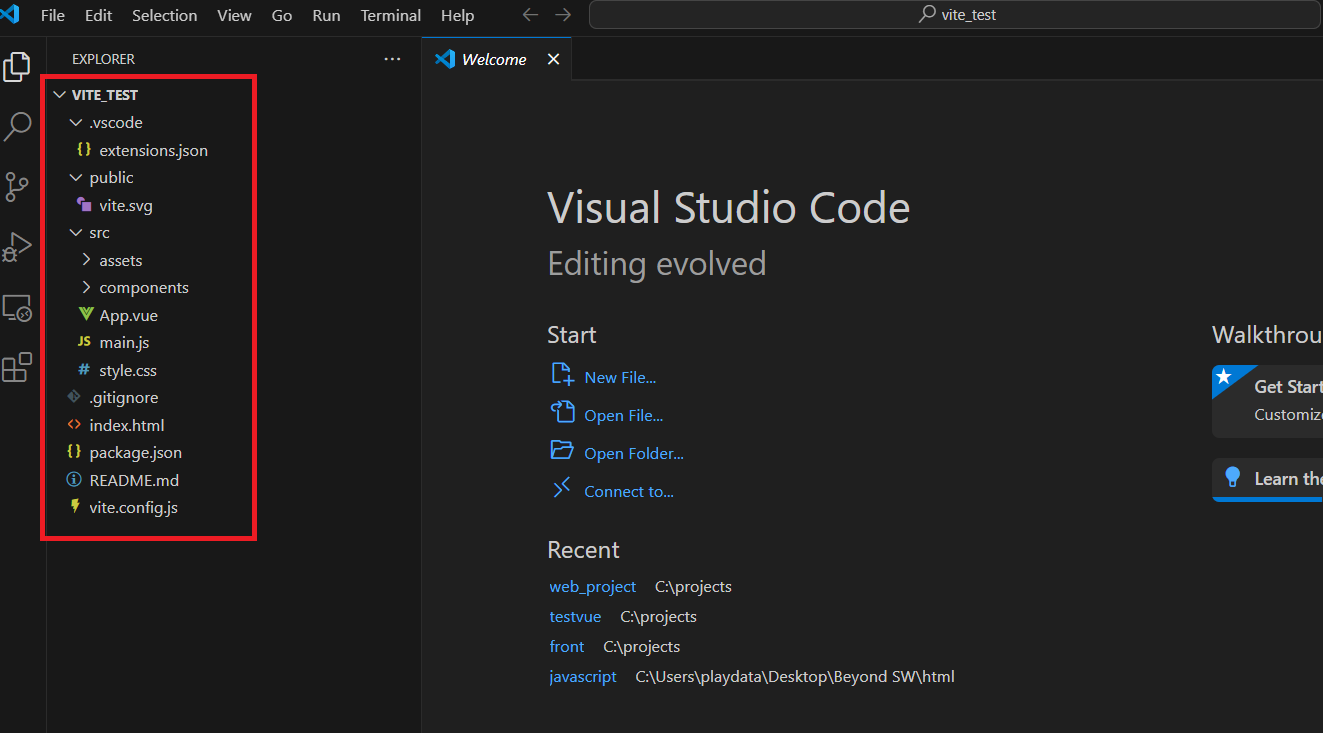Screen dimensions: 1323x733
Task: Open the Run menu
Action: 326,15
